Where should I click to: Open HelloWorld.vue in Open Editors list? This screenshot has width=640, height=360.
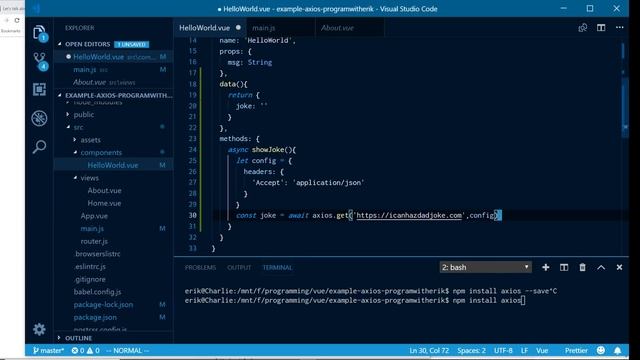[x=114, y=57]
